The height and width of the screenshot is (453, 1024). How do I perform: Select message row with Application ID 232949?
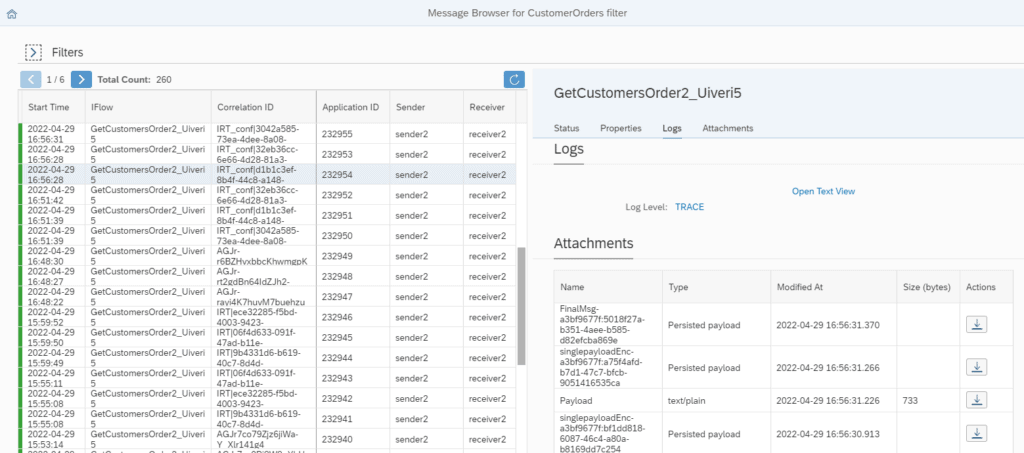point(268,256)
